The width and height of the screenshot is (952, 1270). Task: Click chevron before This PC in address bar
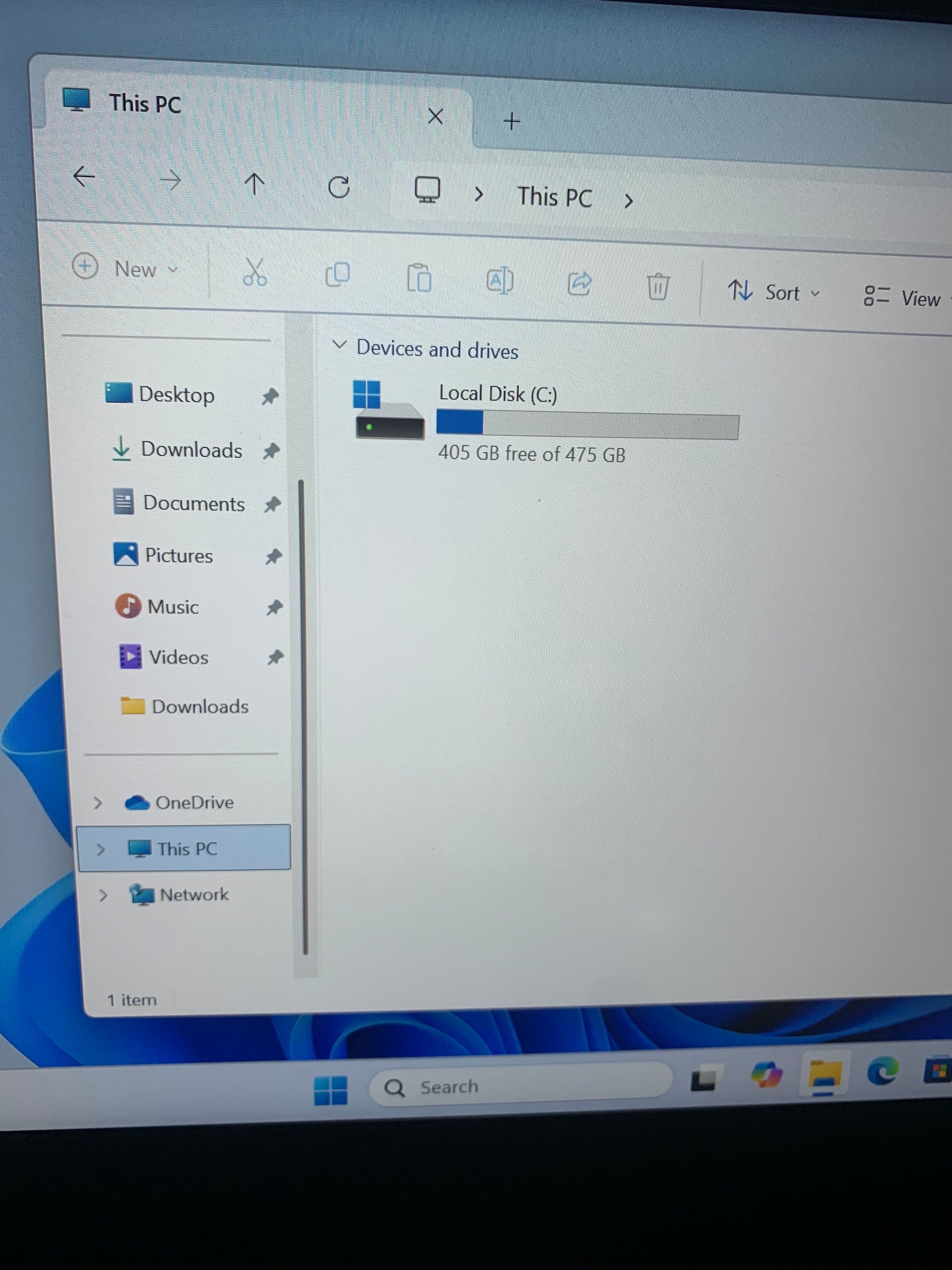pyautogui.click(x=479, y=195)
